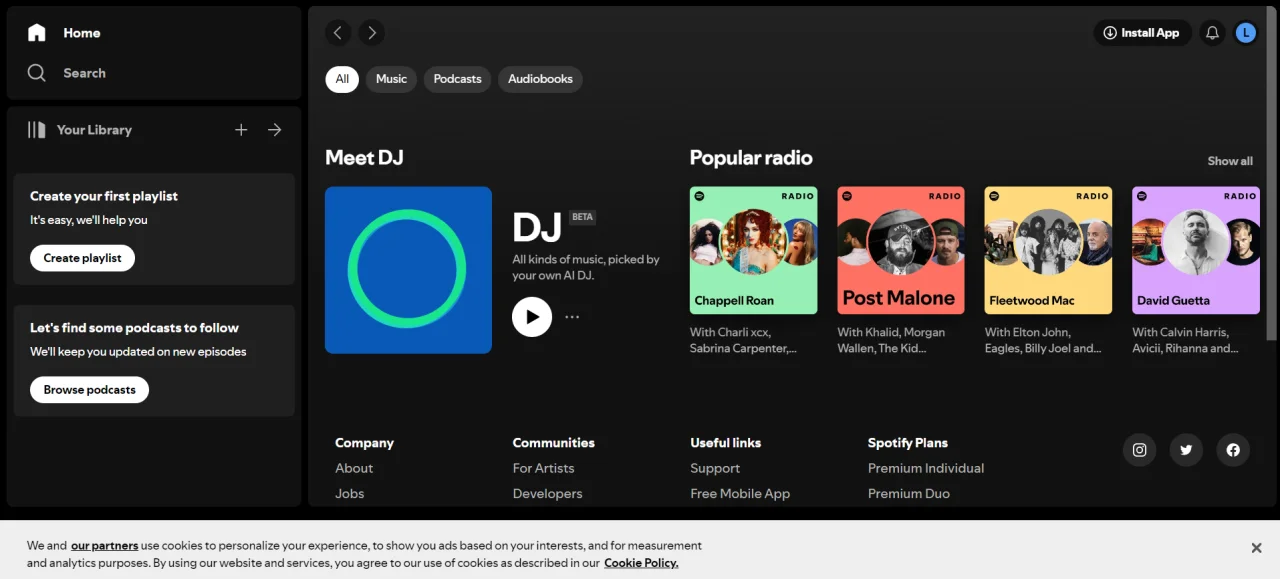
Task: Click the Meet DJ heading
Action: click(364, 158)
